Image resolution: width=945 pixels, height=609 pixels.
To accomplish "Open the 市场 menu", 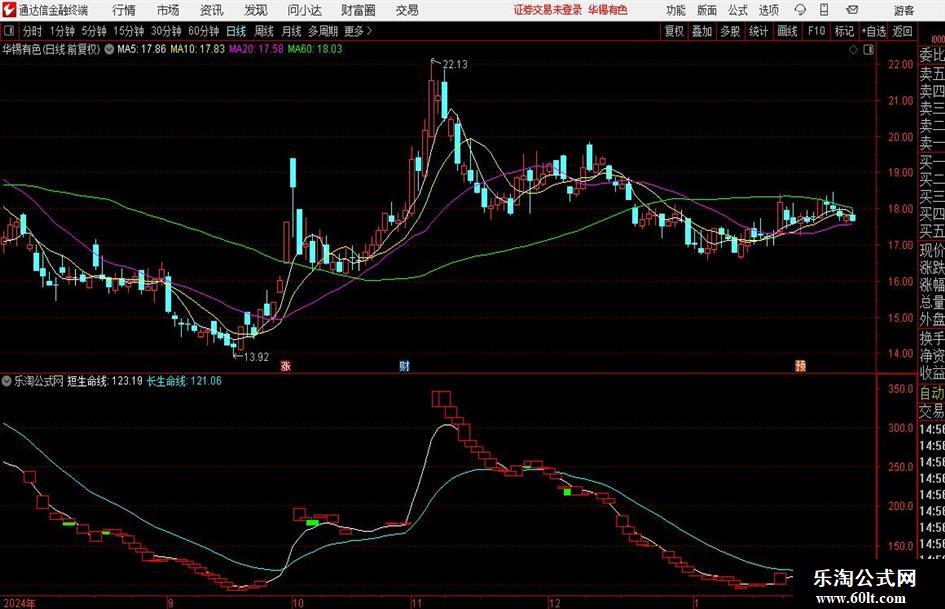I will (x=168, y=10).
